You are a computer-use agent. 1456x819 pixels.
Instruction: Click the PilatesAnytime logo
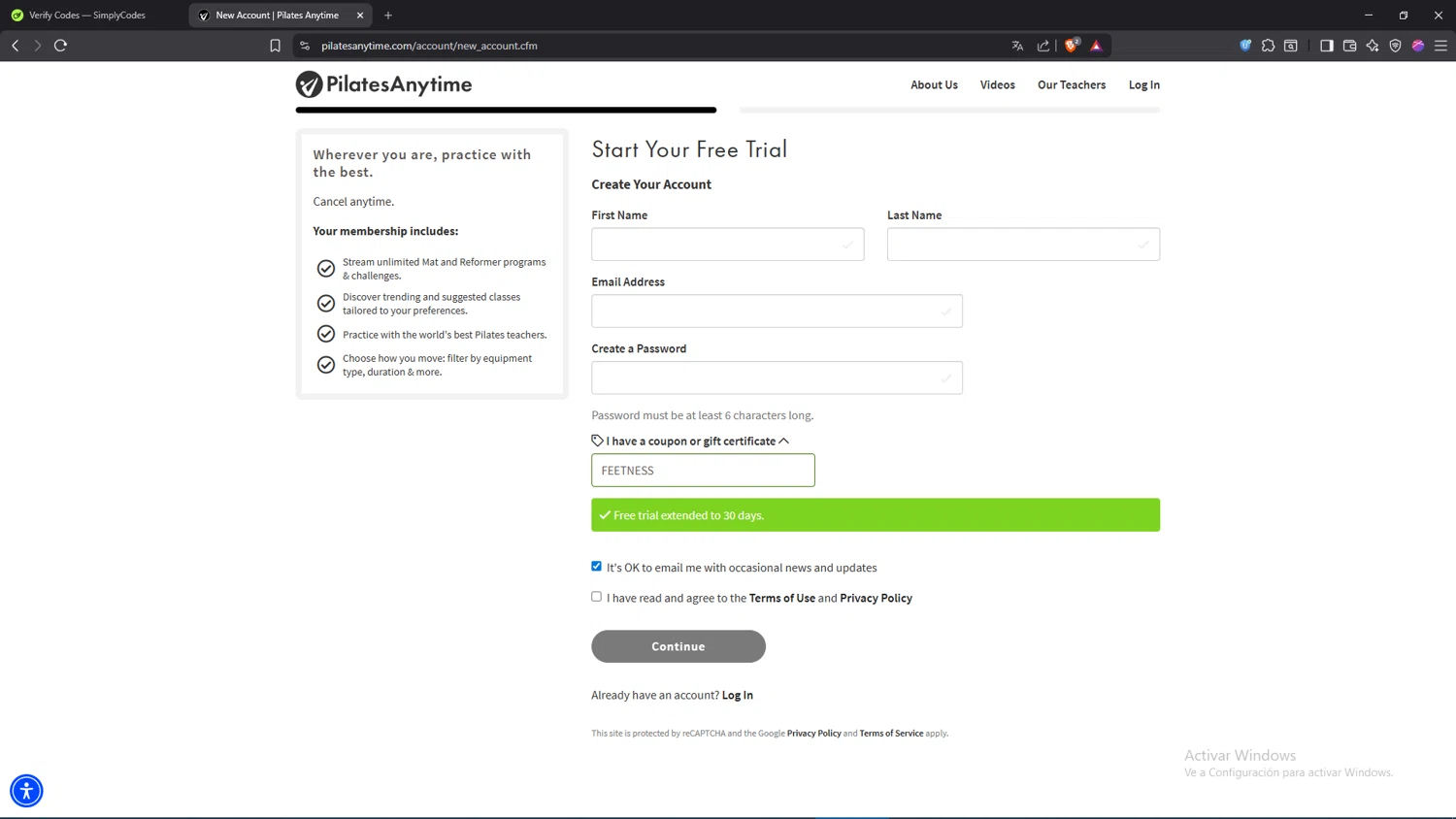tap(384, 84)
